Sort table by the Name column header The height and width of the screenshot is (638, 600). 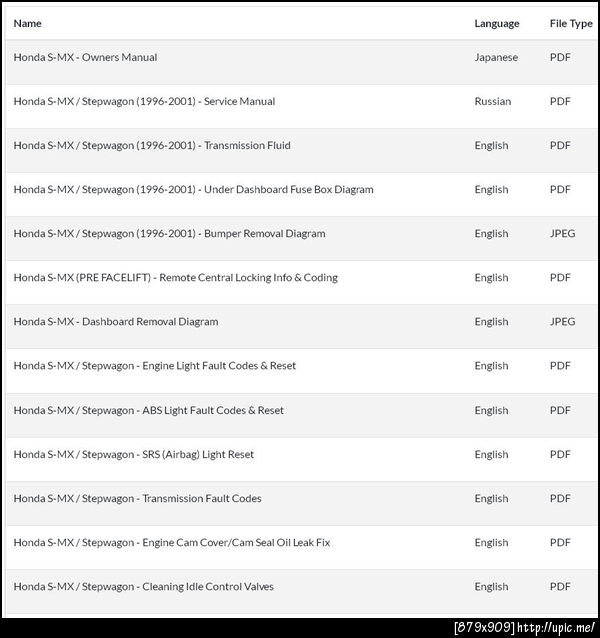click(28, 23)
